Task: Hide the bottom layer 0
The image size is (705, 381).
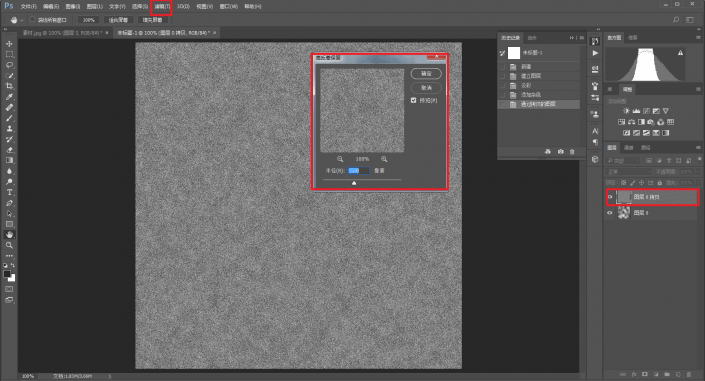Action: (610, 213)
